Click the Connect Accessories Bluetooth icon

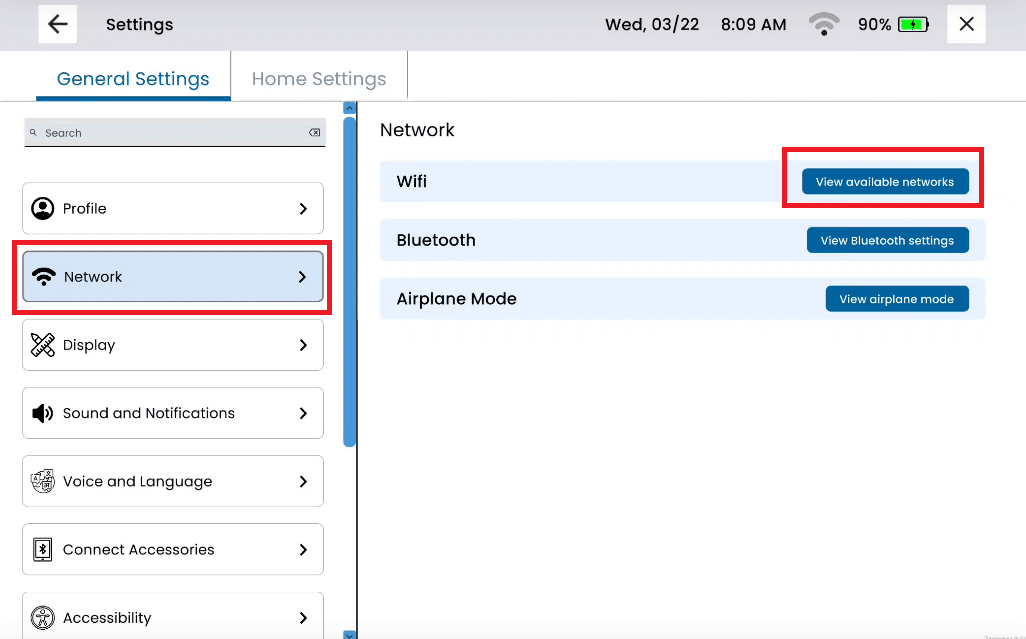(x=43, y=549)
